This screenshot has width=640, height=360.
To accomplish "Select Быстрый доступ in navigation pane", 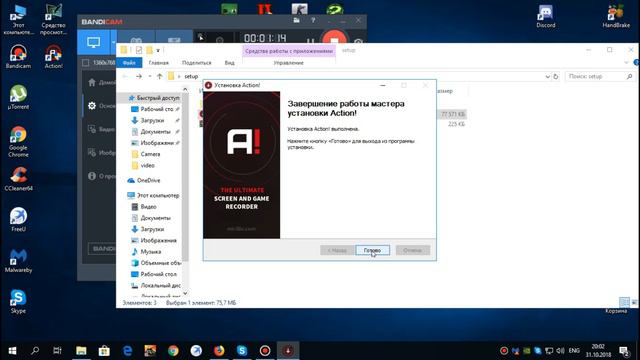I will [153, 98].
